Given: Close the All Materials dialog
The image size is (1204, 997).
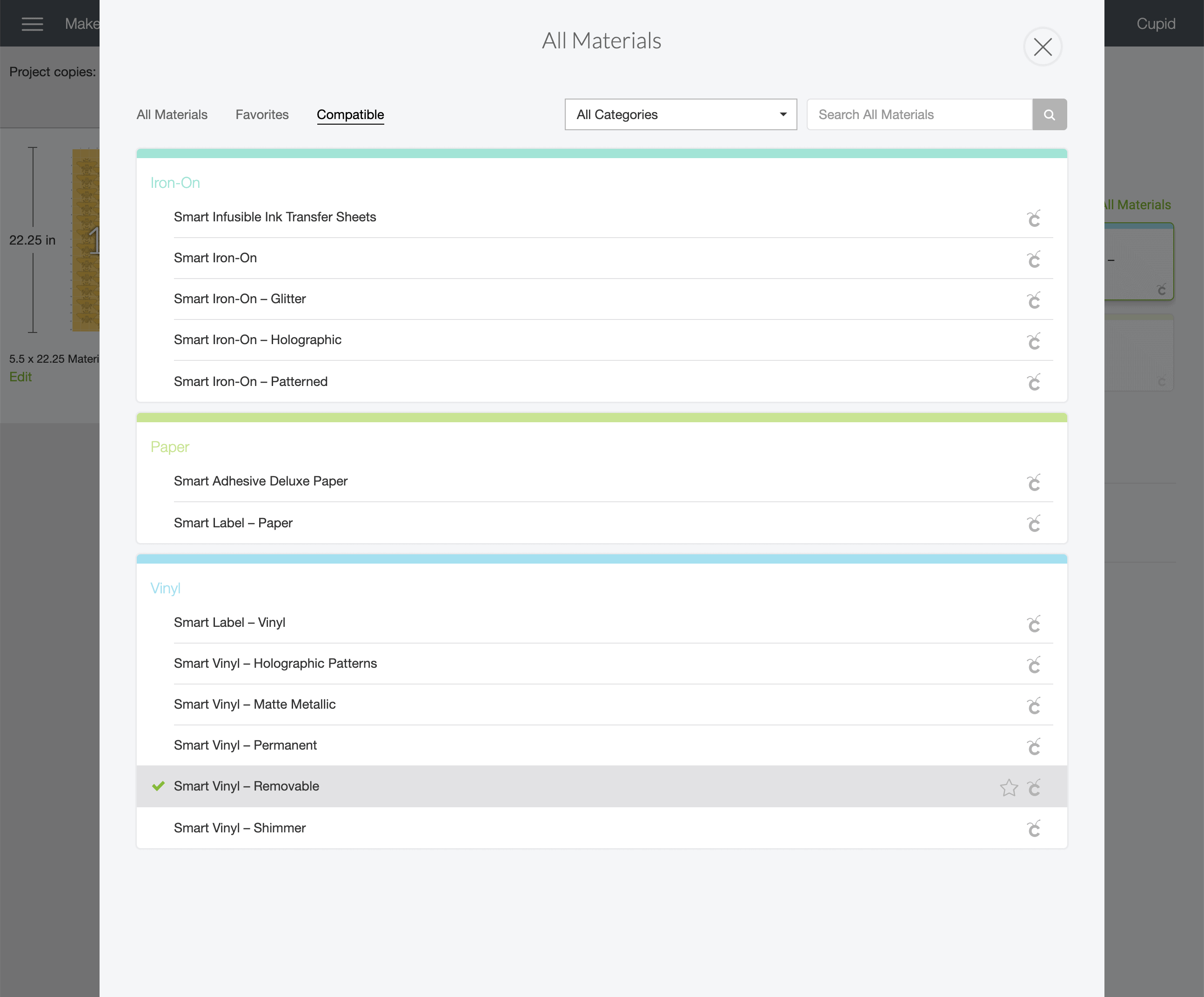Looking at the screenshot, I should (1042, 47).
